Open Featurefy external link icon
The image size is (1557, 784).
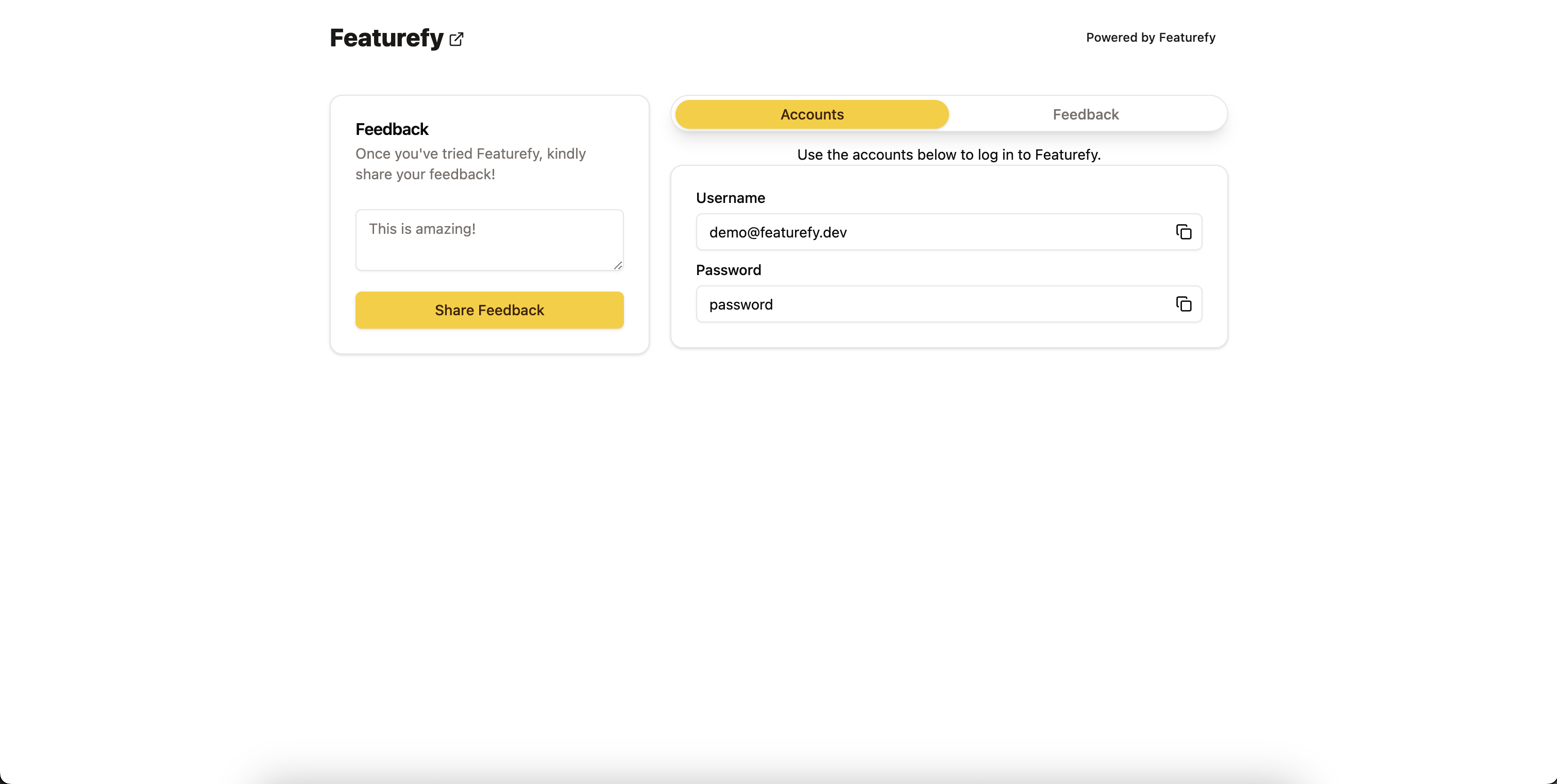(456, 39)
